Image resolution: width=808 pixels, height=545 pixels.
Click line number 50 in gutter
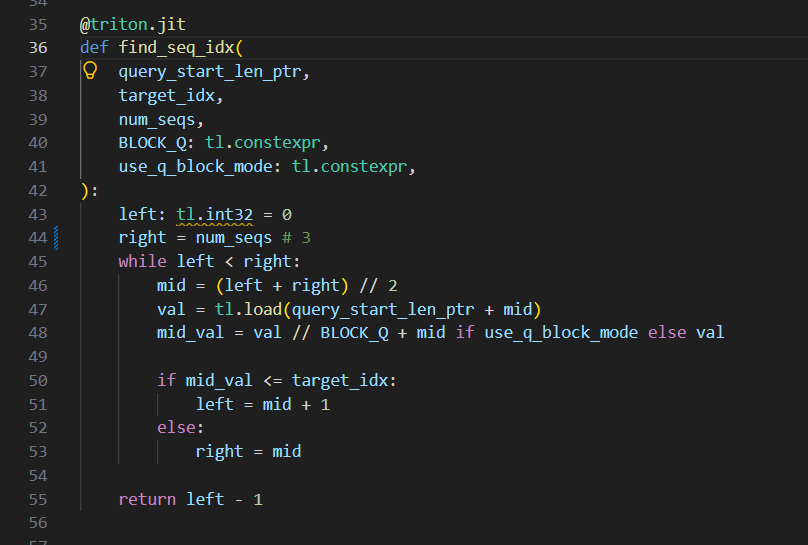pos(38,381)
